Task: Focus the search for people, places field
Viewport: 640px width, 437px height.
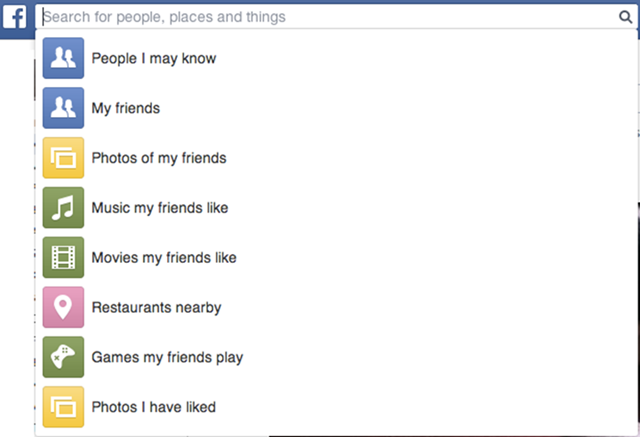Action: [x=320, y=17]
